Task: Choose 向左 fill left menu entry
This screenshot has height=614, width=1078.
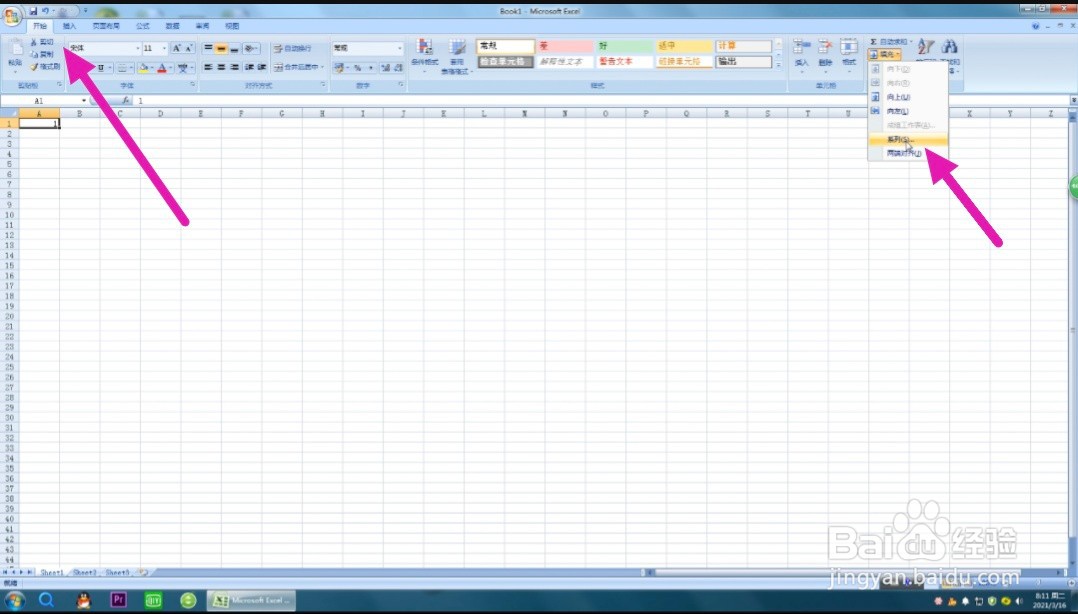Action: pos(908,111)
